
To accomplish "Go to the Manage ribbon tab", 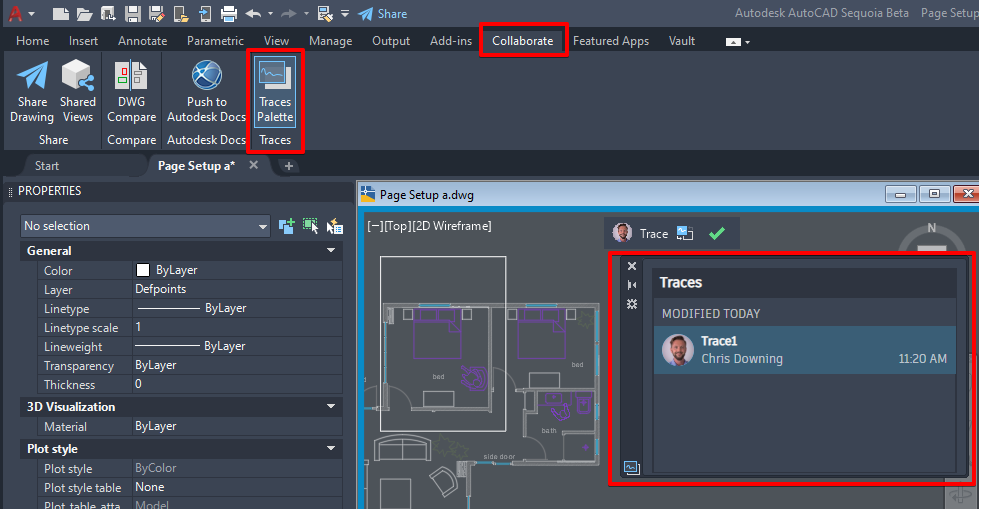I will pos(330,41).
